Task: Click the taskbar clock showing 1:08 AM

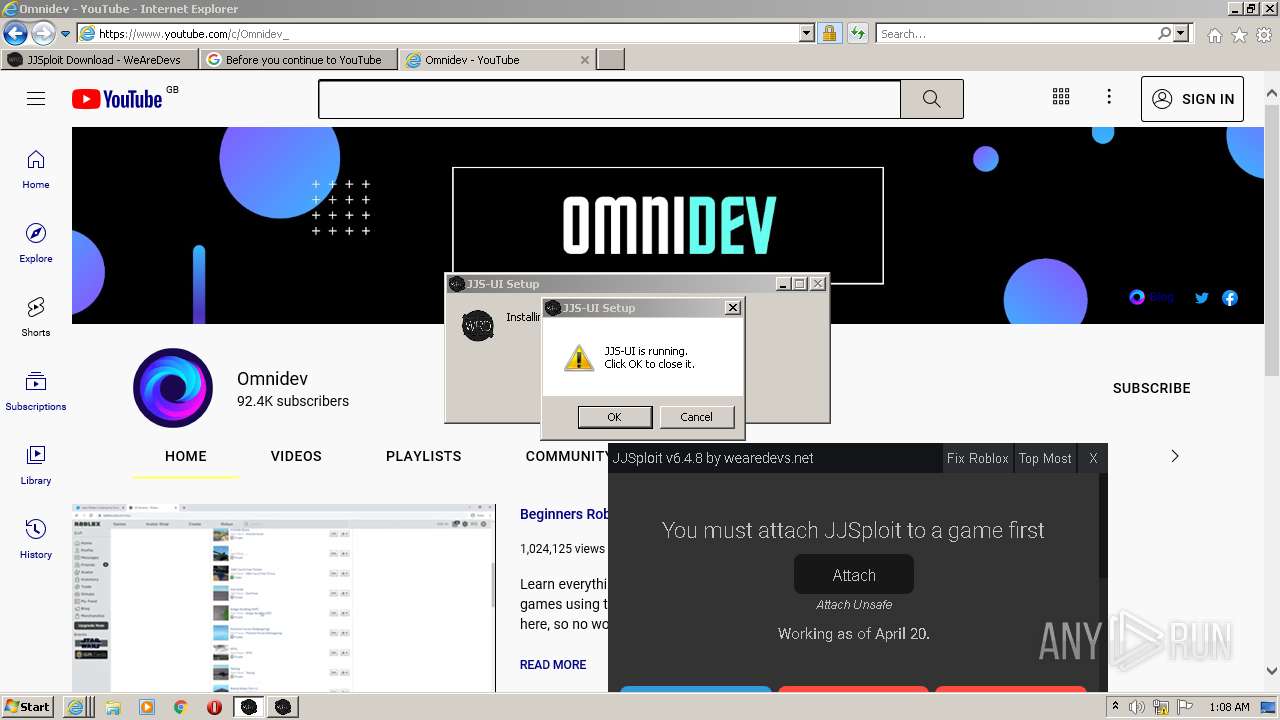Action: pyautogui.click(x=1229, y=707)
